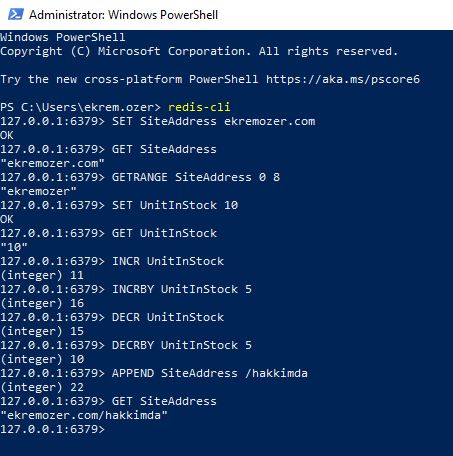The width and height of the screenshot is (453, 456).
Task: Click the yellow redis-cli command text
Action: (199, 107)
